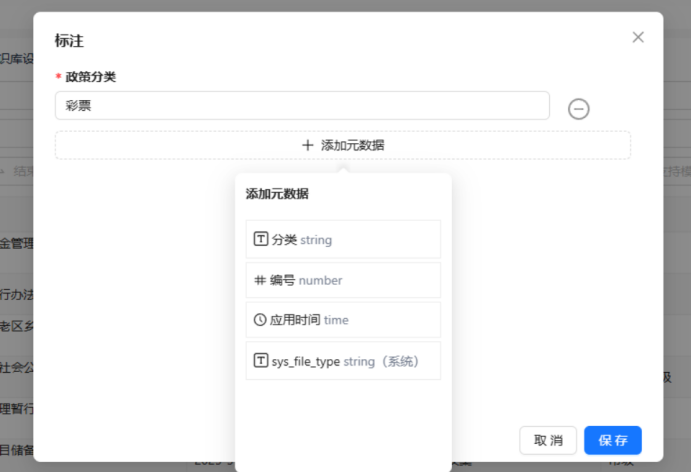The height and width of the screenshot is (473, 692).
Task: Click the plus icon beside 添加元数据
Action: click(x=308, y=145)
